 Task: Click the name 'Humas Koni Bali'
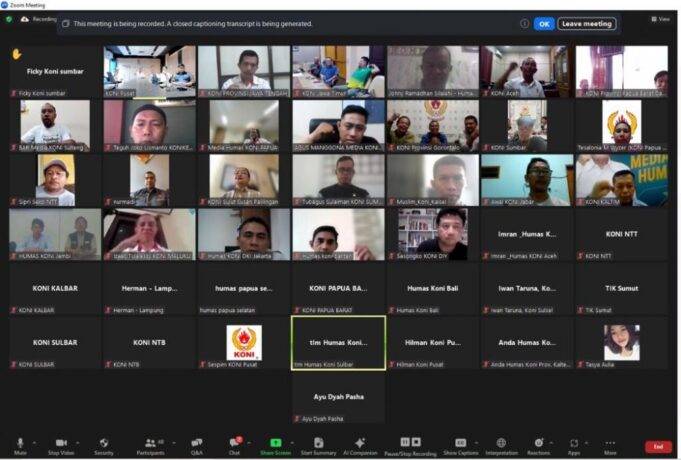click(x=433, y=288)
